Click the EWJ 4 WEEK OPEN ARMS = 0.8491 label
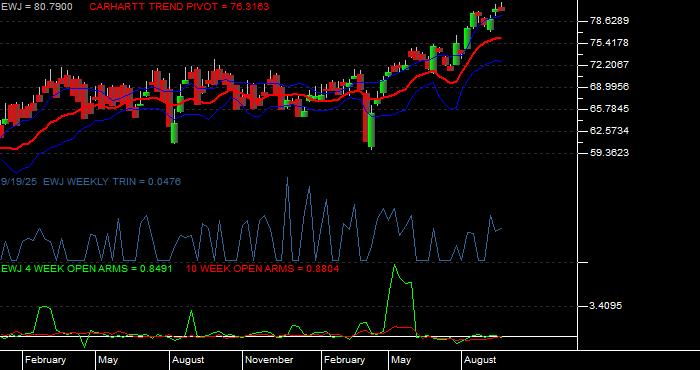The image size is (700, 370). pos(87,269)
